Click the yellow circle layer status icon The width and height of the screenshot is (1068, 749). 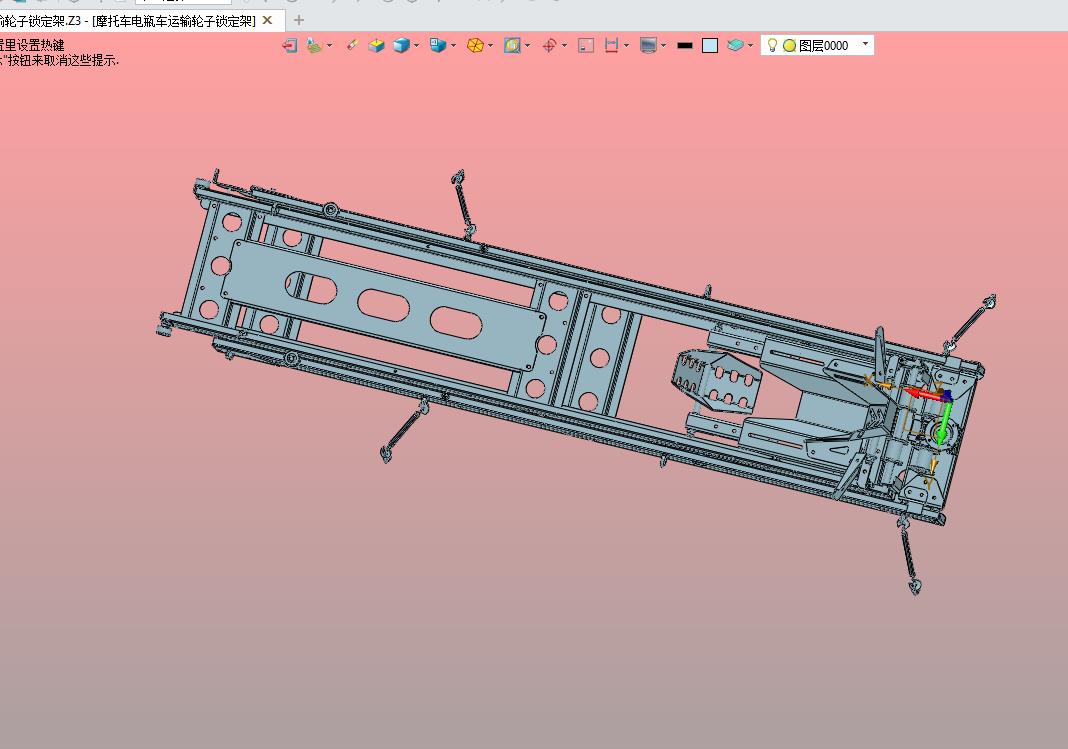789,46
